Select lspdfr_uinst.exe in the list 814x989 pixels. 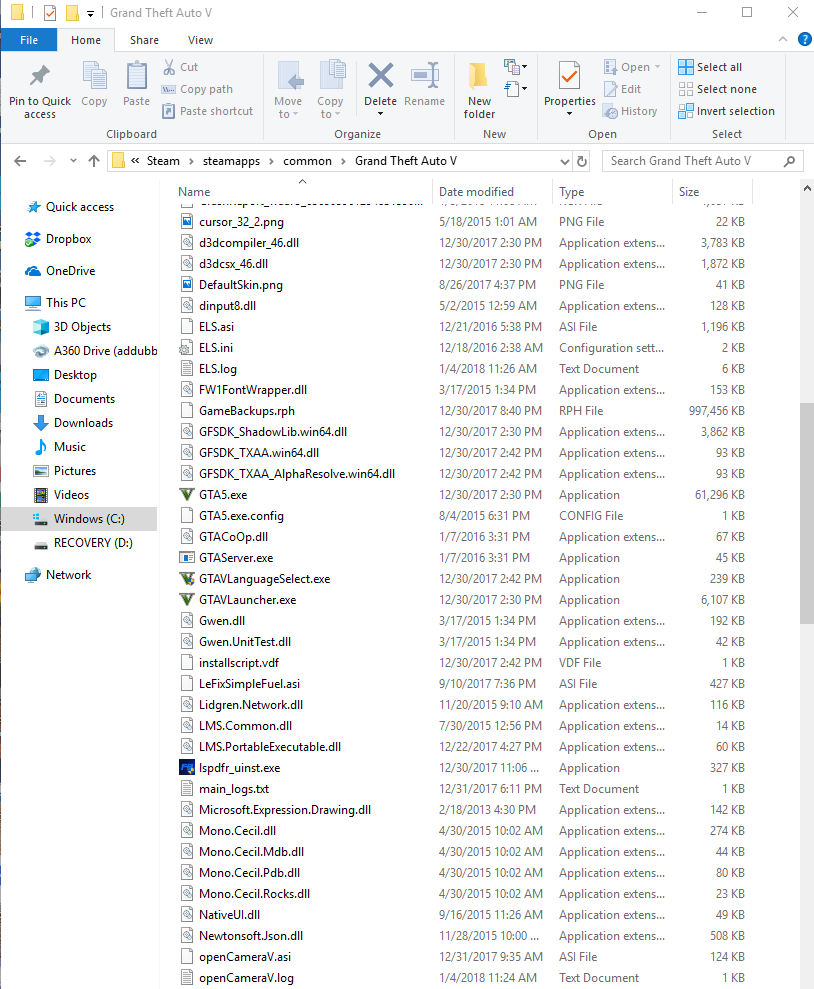click(x=231, y=768)
